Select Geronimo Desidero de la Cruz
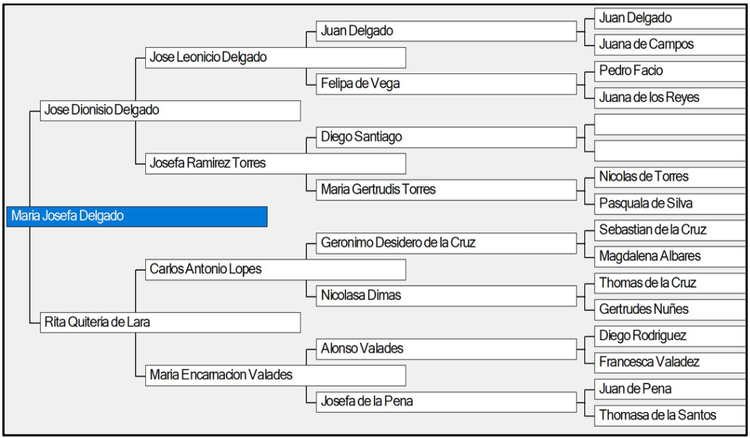The width and height of the screenshot is (750, 438). click(446, 243)
